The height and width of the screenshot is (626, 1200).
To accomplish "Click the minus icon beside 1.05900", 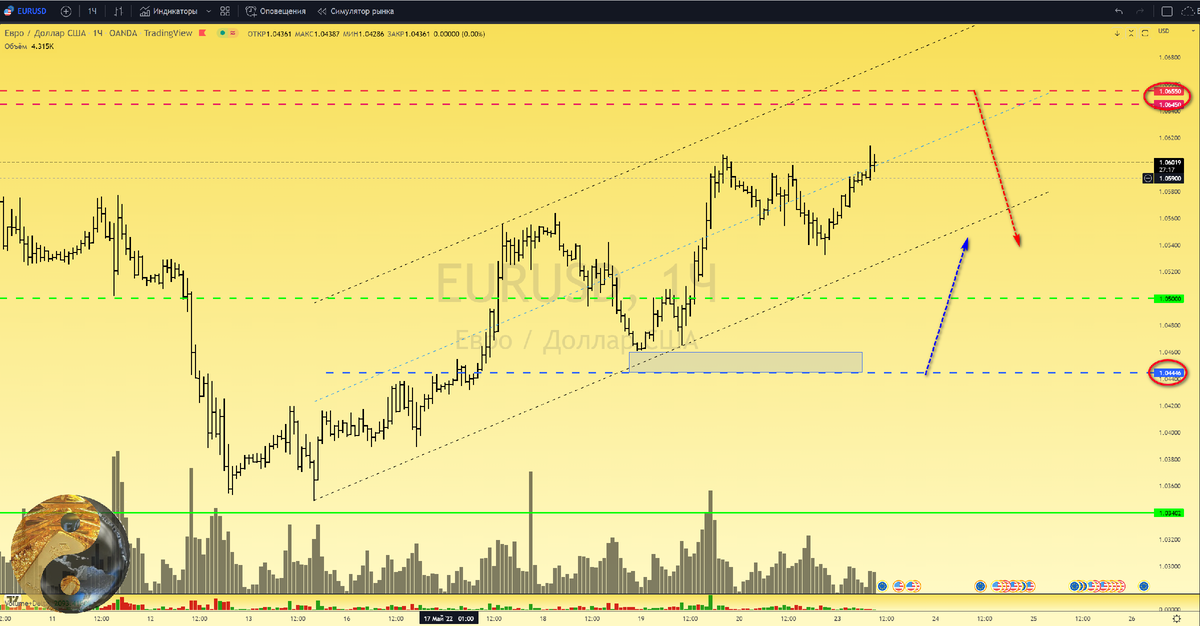I will (x=1147, y=178).
